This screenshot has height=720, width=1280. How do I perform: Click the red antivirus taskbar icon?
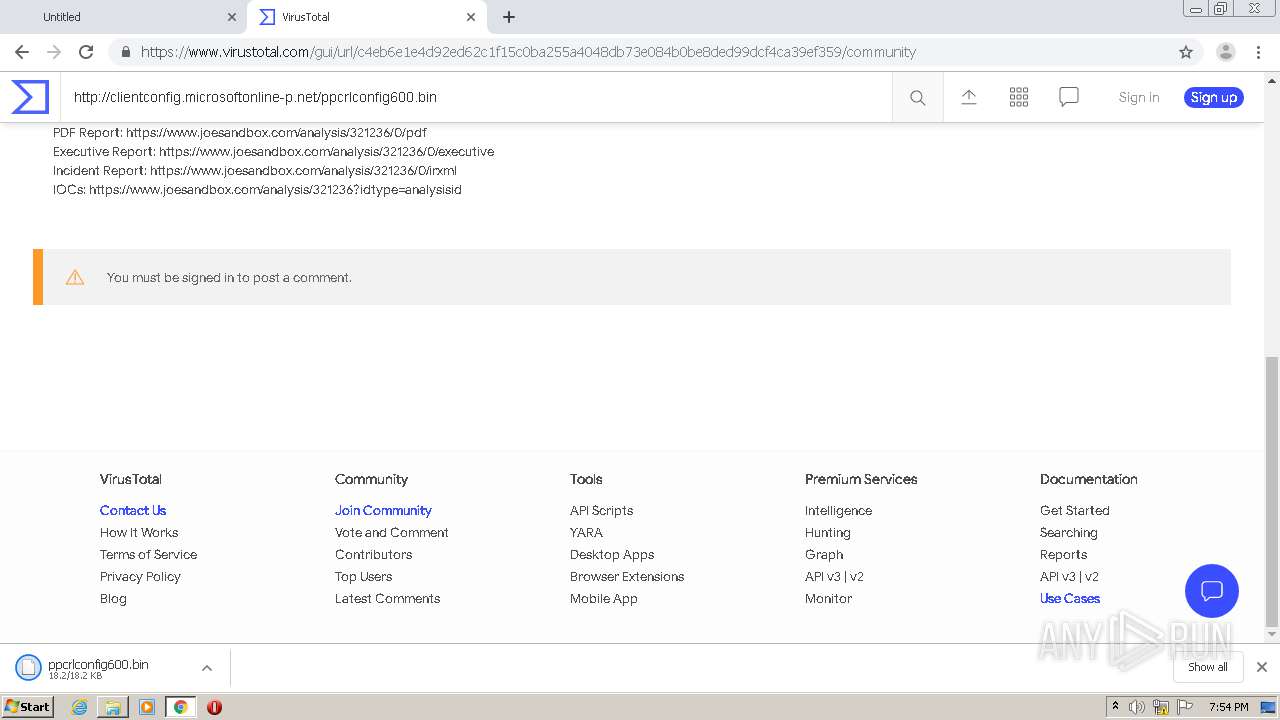214,707
